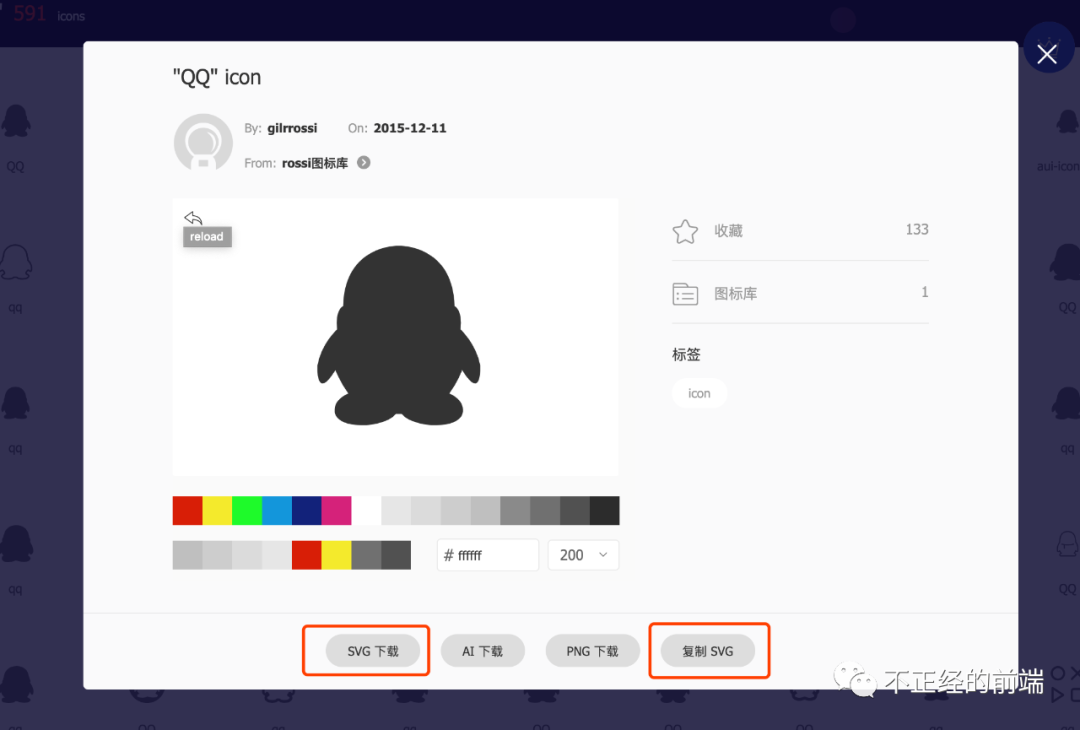Click the gilrrossi author avatar

[203, 143]
